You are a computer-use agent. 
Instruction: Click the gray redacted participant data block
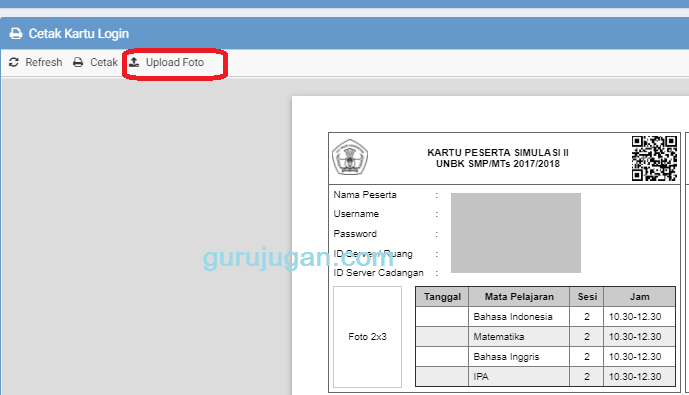click(x=516, y=233)
